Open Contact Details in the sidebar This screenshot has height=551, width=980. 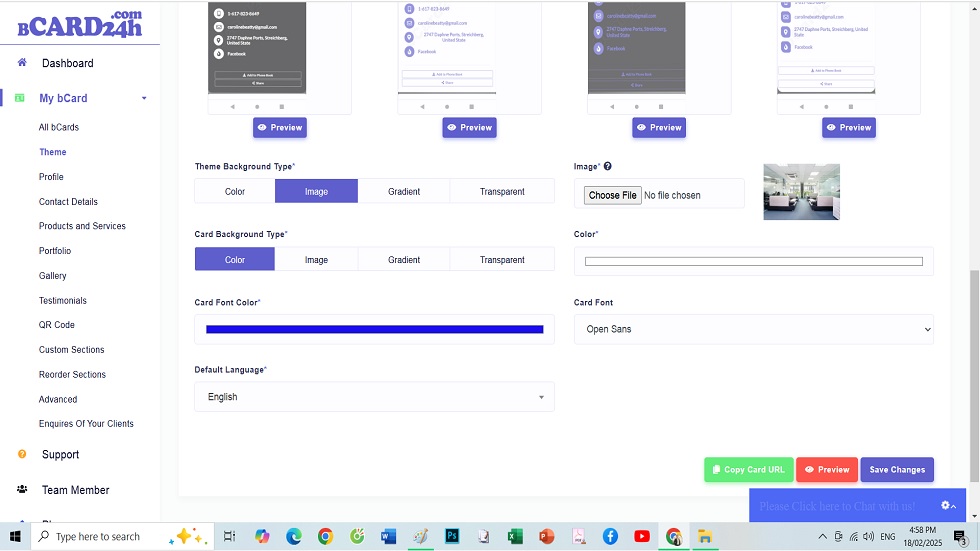pyautogui.click(x=68, y=202)
